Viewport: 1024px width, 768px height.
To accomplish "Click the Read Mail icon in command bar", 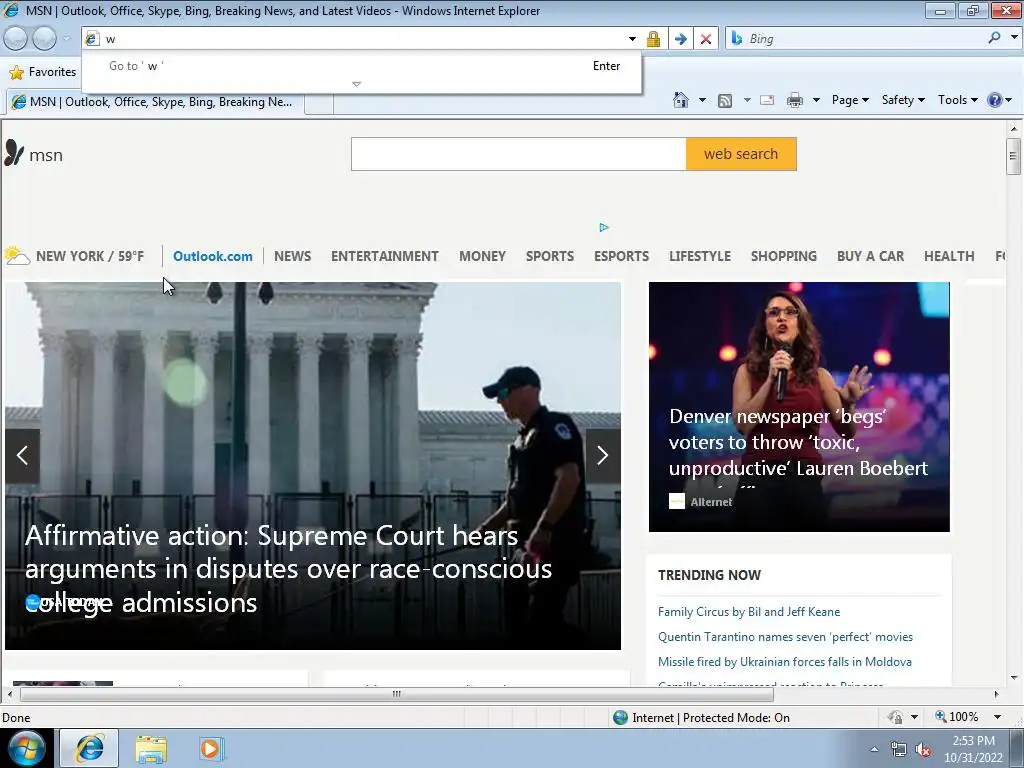I will 767,100.
